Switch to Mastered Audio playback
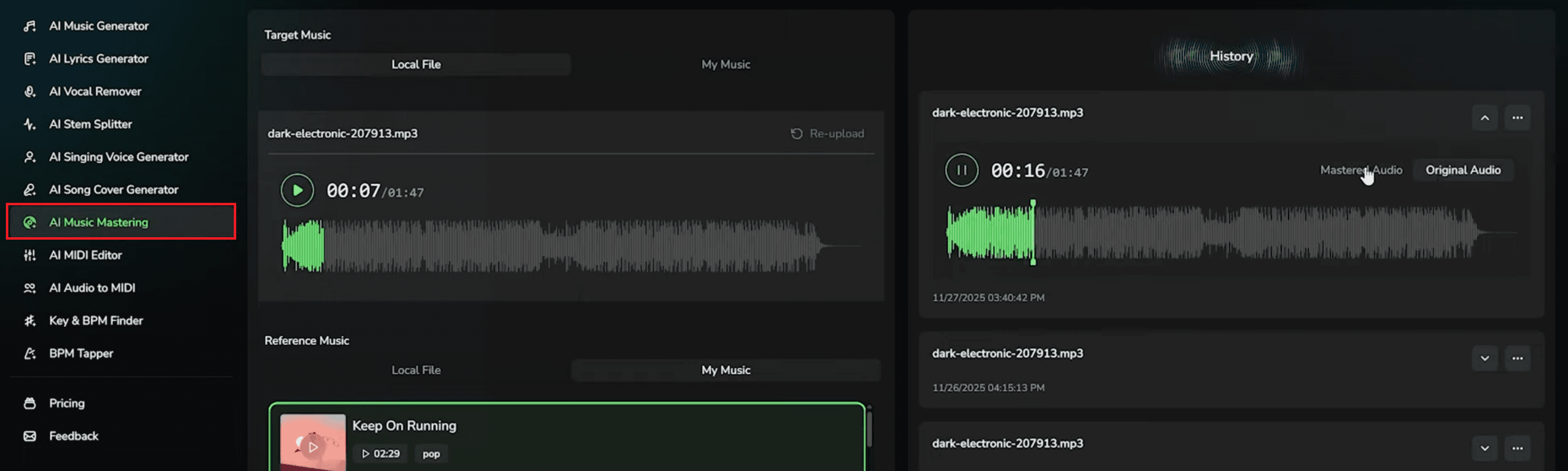1568x471 pixels. [x=1362, y=170]
